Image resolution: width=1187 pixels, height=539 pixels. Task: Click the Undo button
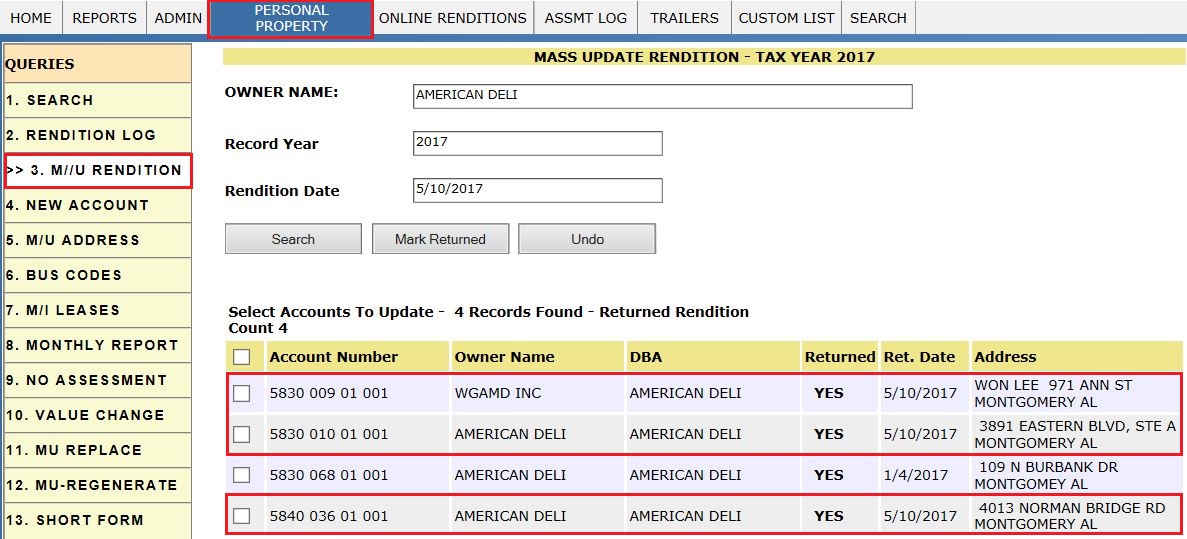tap(587, 238)
